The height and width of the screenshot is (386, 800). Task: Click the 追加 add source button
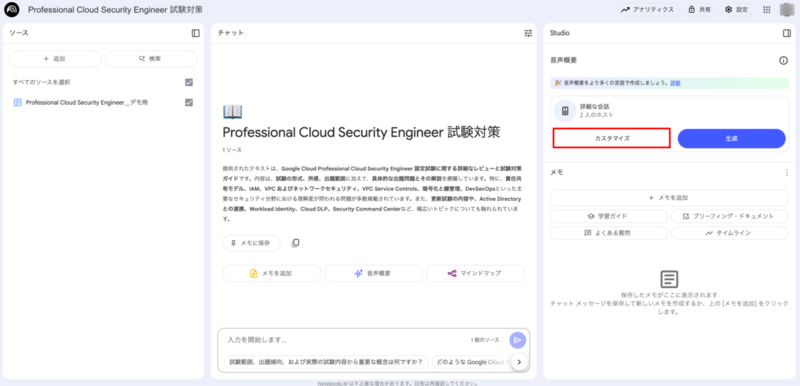tap(55, 59)
